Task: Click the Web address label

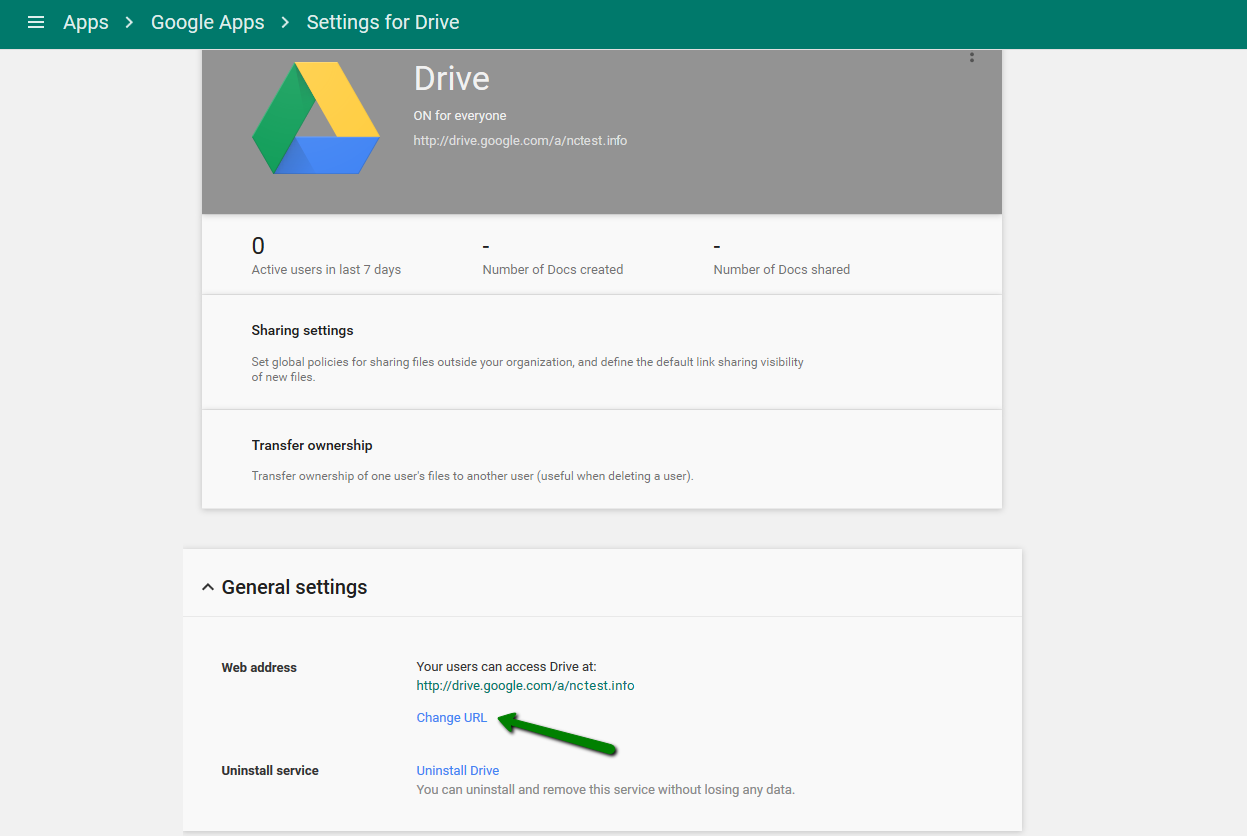Action: coord(259,668)
